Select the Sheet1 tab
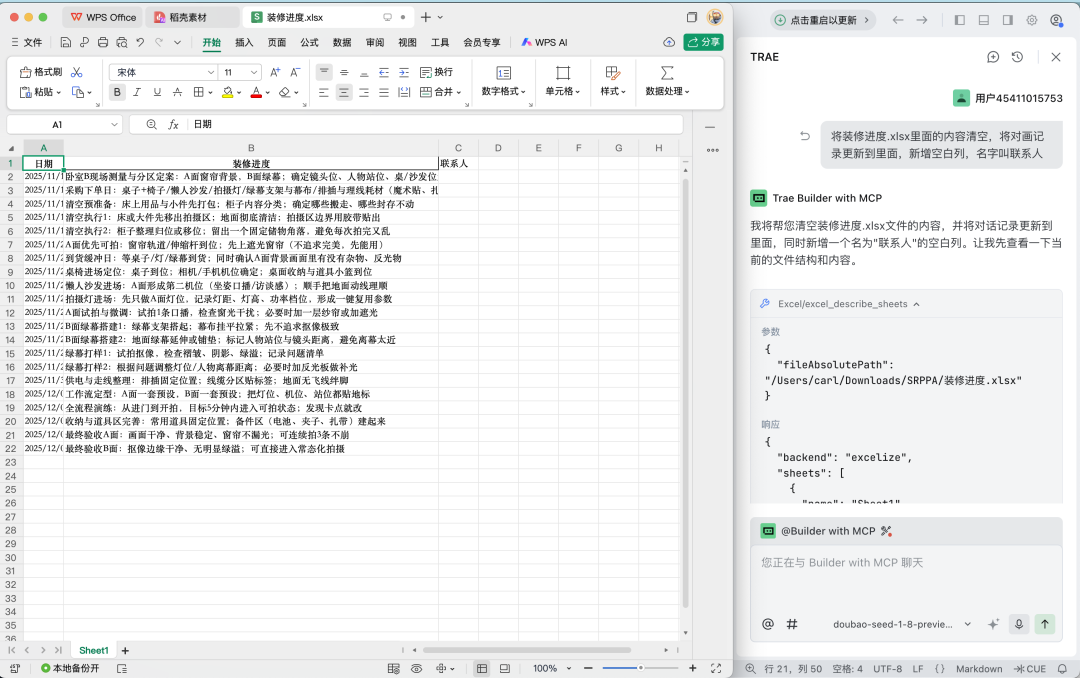Image resolution: width=1080 pixels, height=678 pixels. [92, 650]
